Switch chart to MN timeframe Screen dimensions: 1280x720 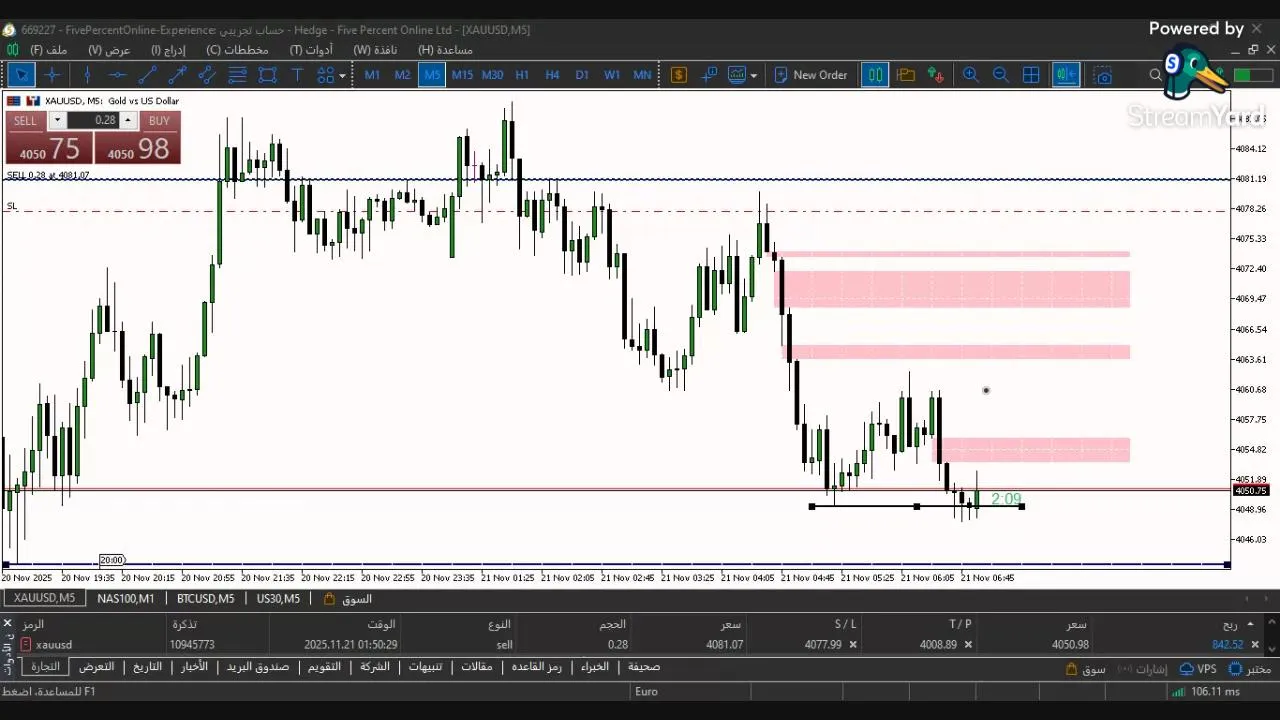tap(642, 75)
